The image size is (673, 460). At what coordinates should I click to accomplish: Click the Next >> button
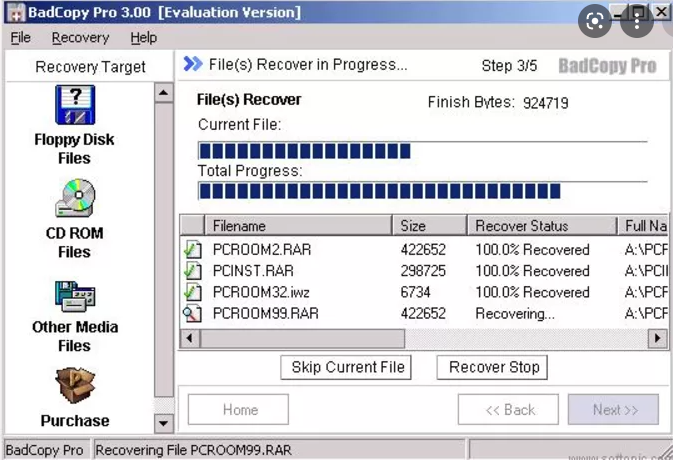point(613,409)
